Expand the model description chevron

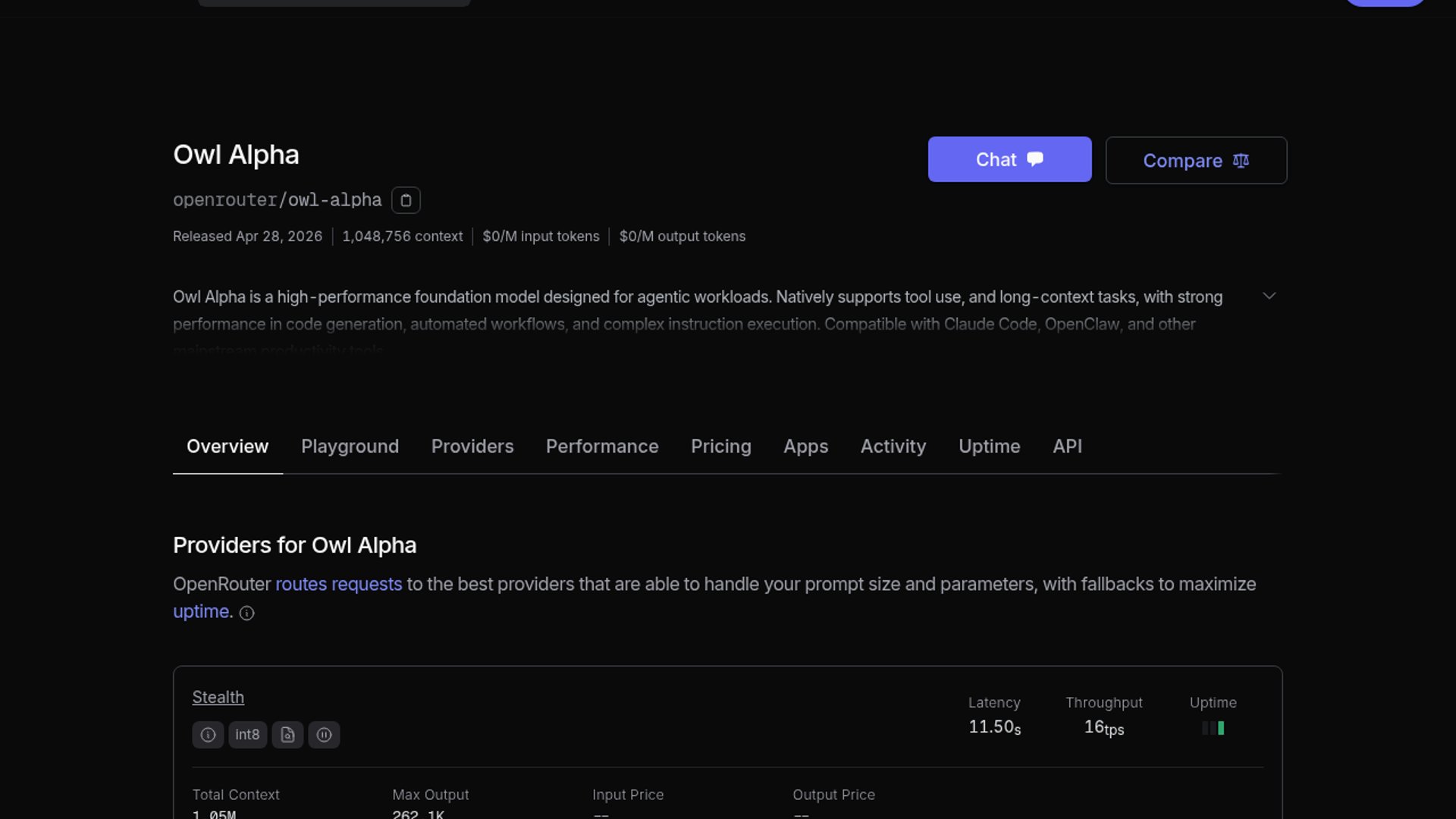tap(1269, 296)
